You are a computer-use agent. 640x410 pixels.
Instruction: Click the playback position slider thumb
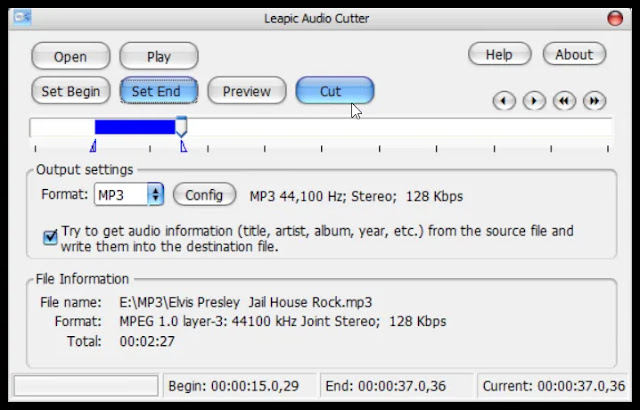(181, 126)
